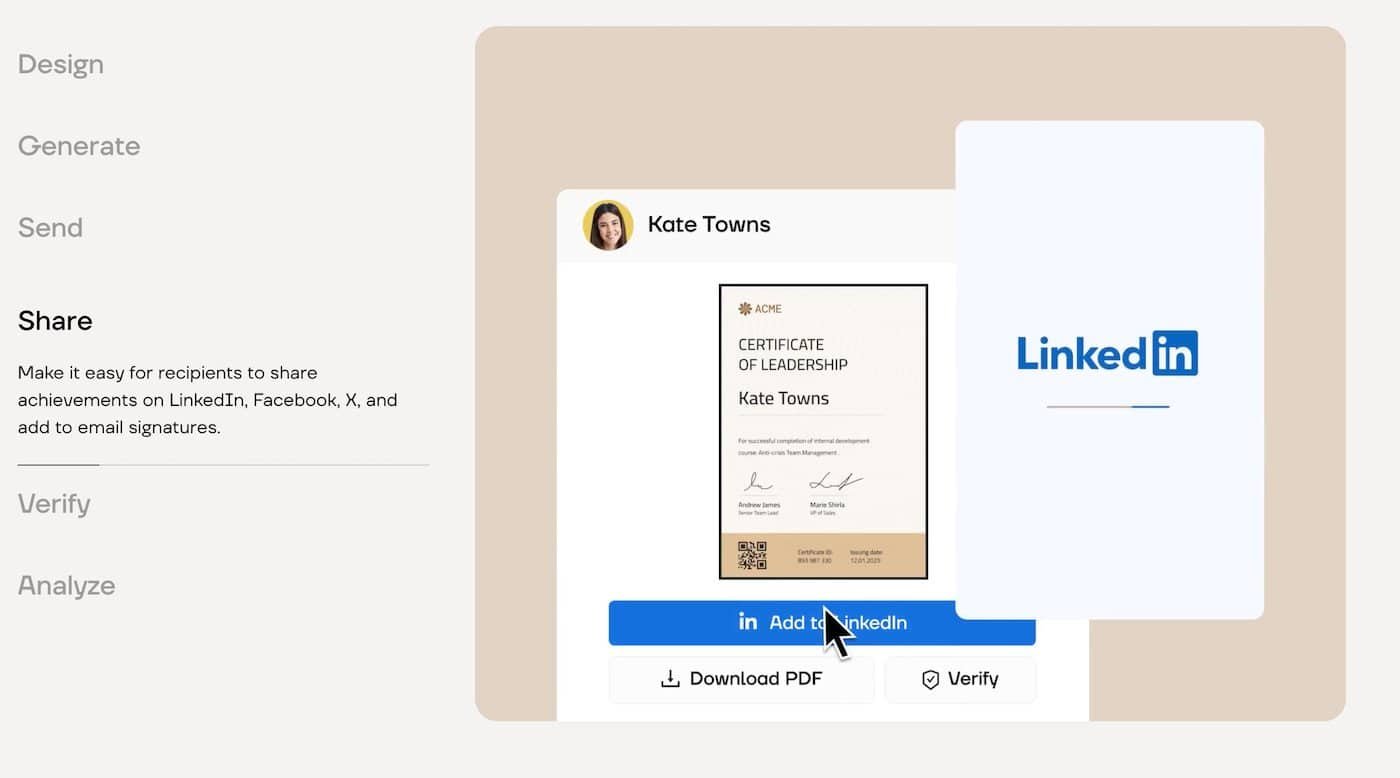
Task: Open the Verify section in the sidebar
Action: click(x=54, y=503)
